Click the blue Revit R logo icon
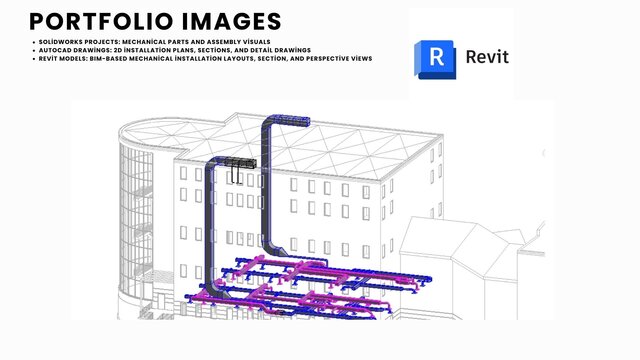The image size is (640, 360). click(435, 60)
